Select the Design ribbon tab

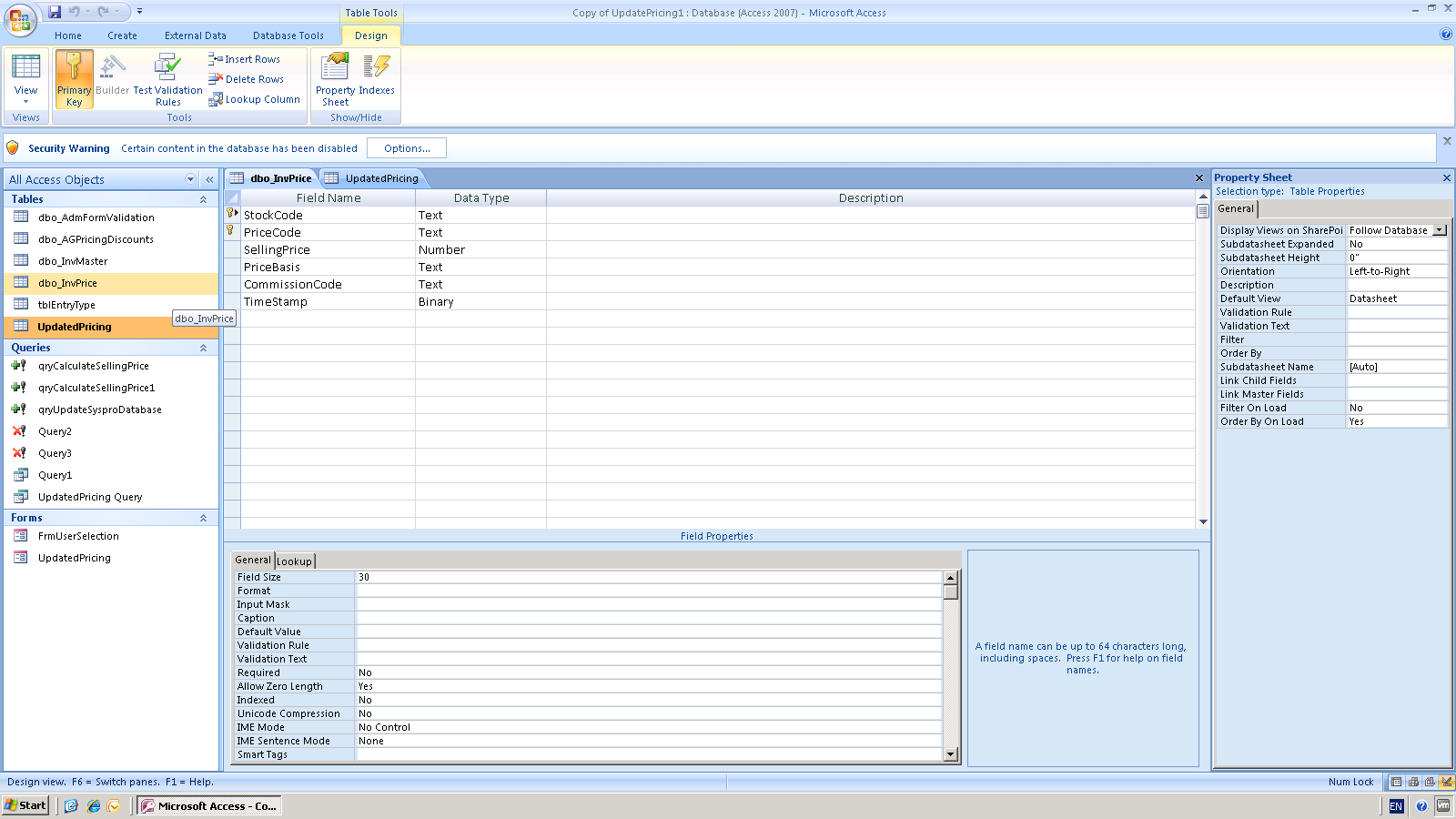[x=371, y=35]
